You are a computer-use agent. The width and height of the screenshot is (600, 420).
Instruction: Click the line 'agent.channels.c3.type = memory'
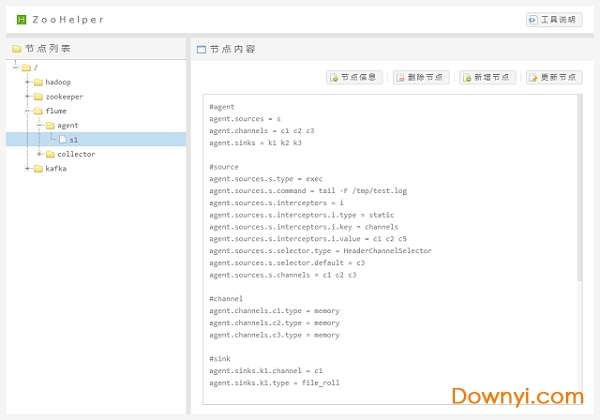pyautogui.click(x=274, y=335)
